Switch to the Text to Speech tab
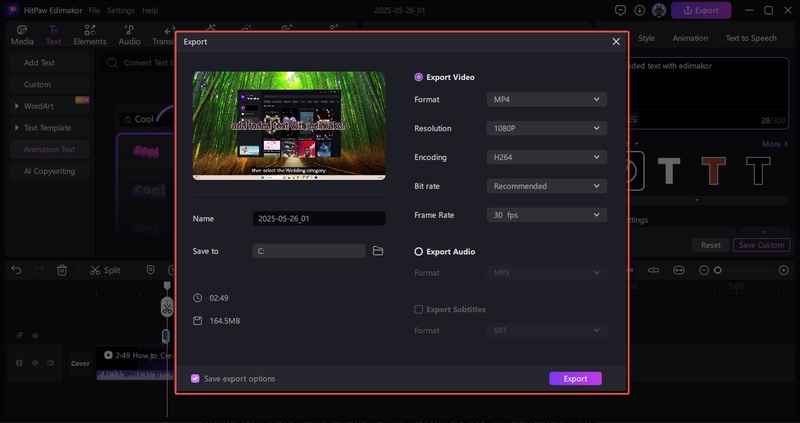 750,38
